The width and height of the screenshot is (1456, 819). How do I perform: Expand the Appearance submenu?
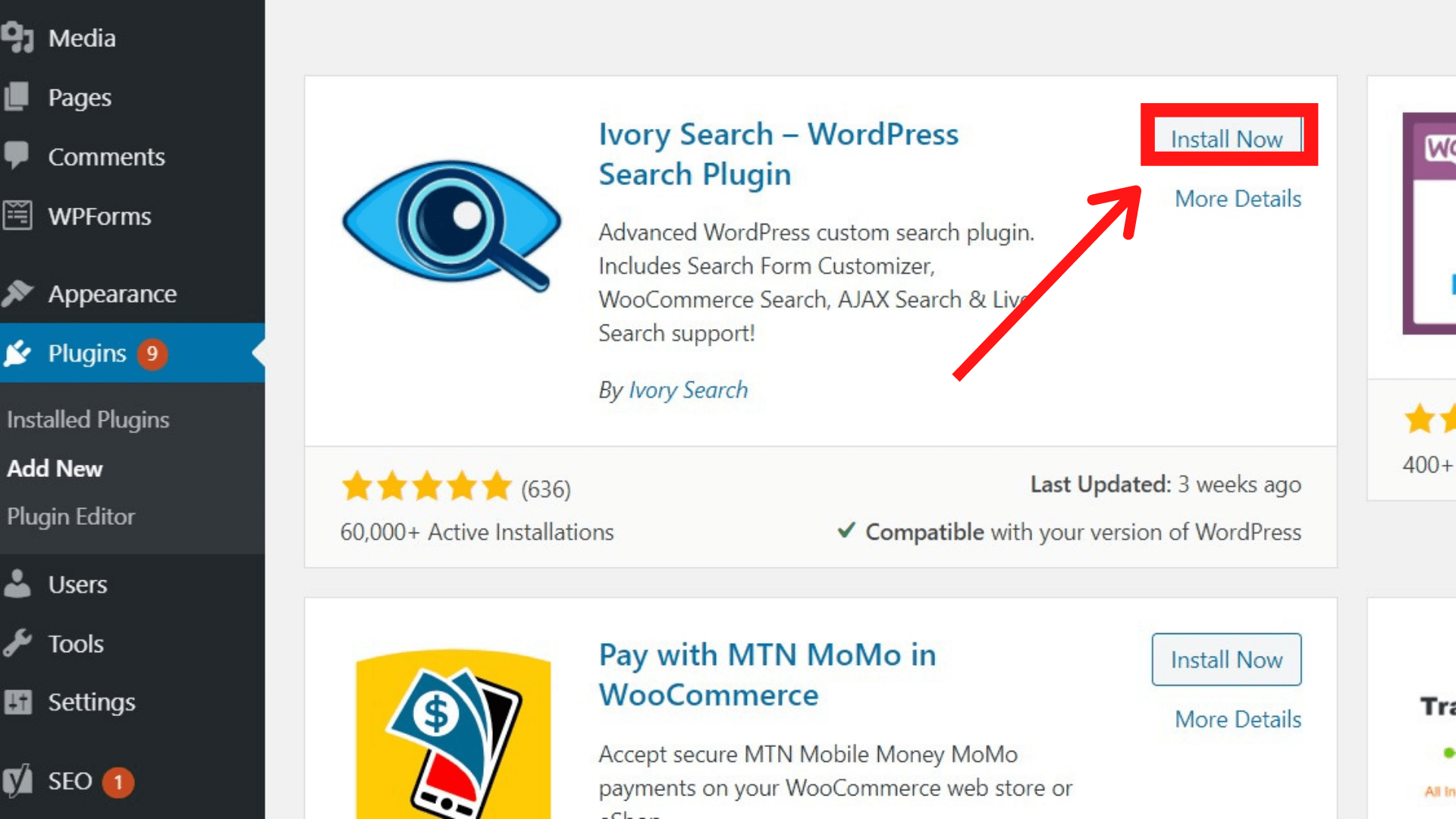(112, 293)
